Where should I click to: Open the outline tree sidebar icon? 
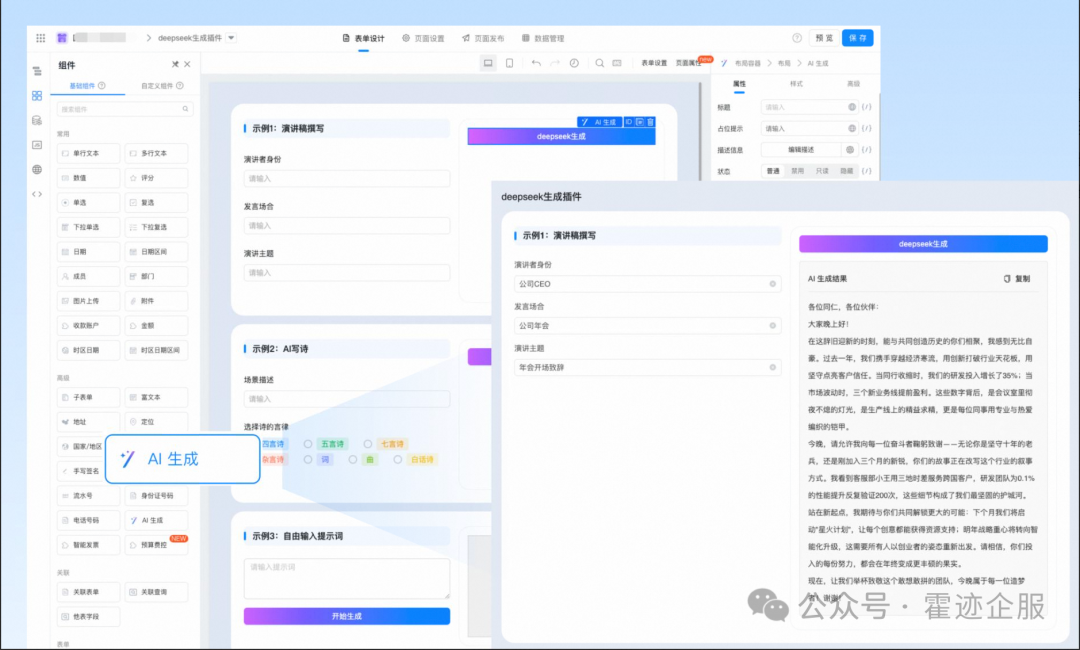(37, 71)
